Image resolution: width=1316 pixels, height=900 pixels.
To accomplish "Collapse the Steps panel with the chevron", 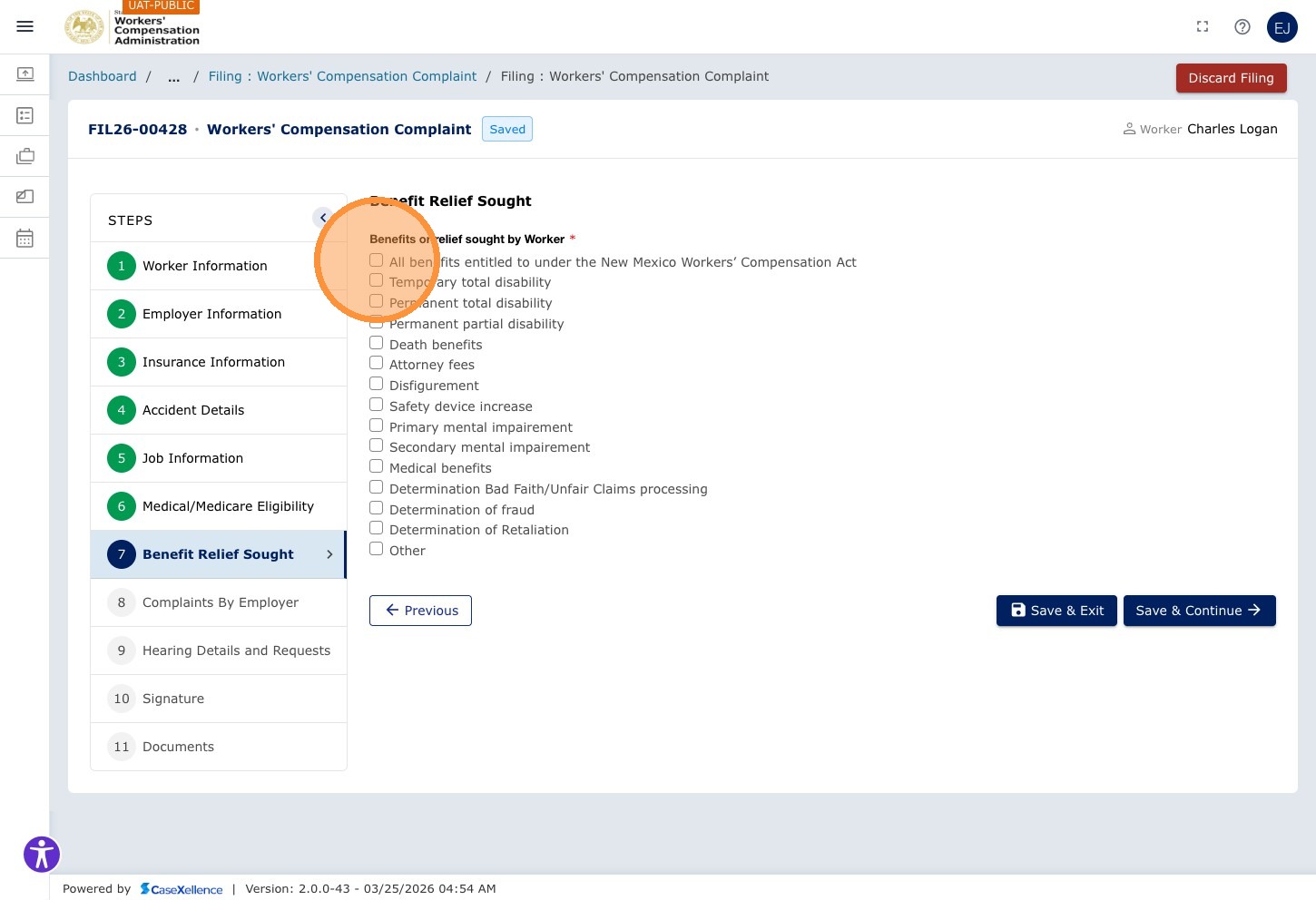I will pos(322,218).
